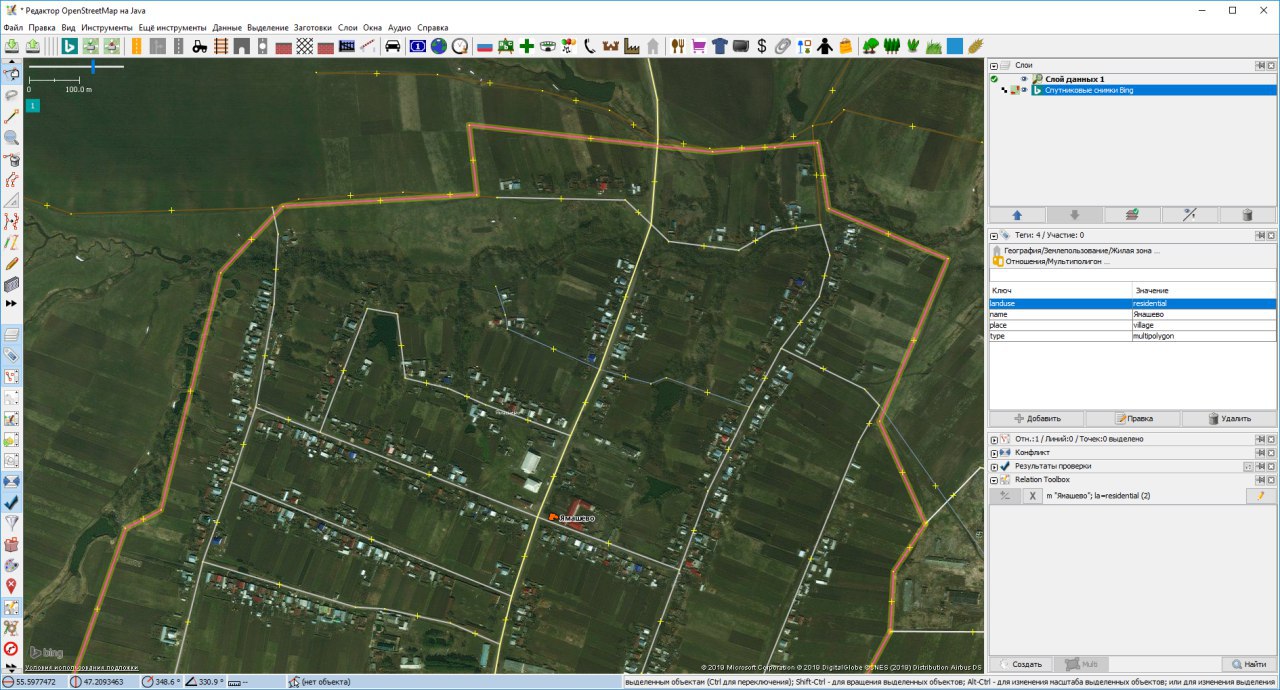Click the Правка tag button
The width and height of the screenshot is (1280, 690).
(1133, 419)
